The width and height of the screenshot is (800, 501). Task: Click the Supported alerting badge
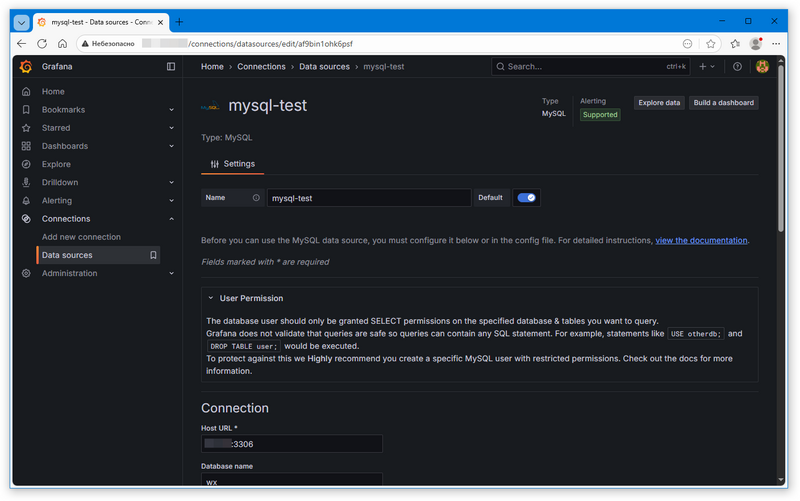[x=600, y=115]
